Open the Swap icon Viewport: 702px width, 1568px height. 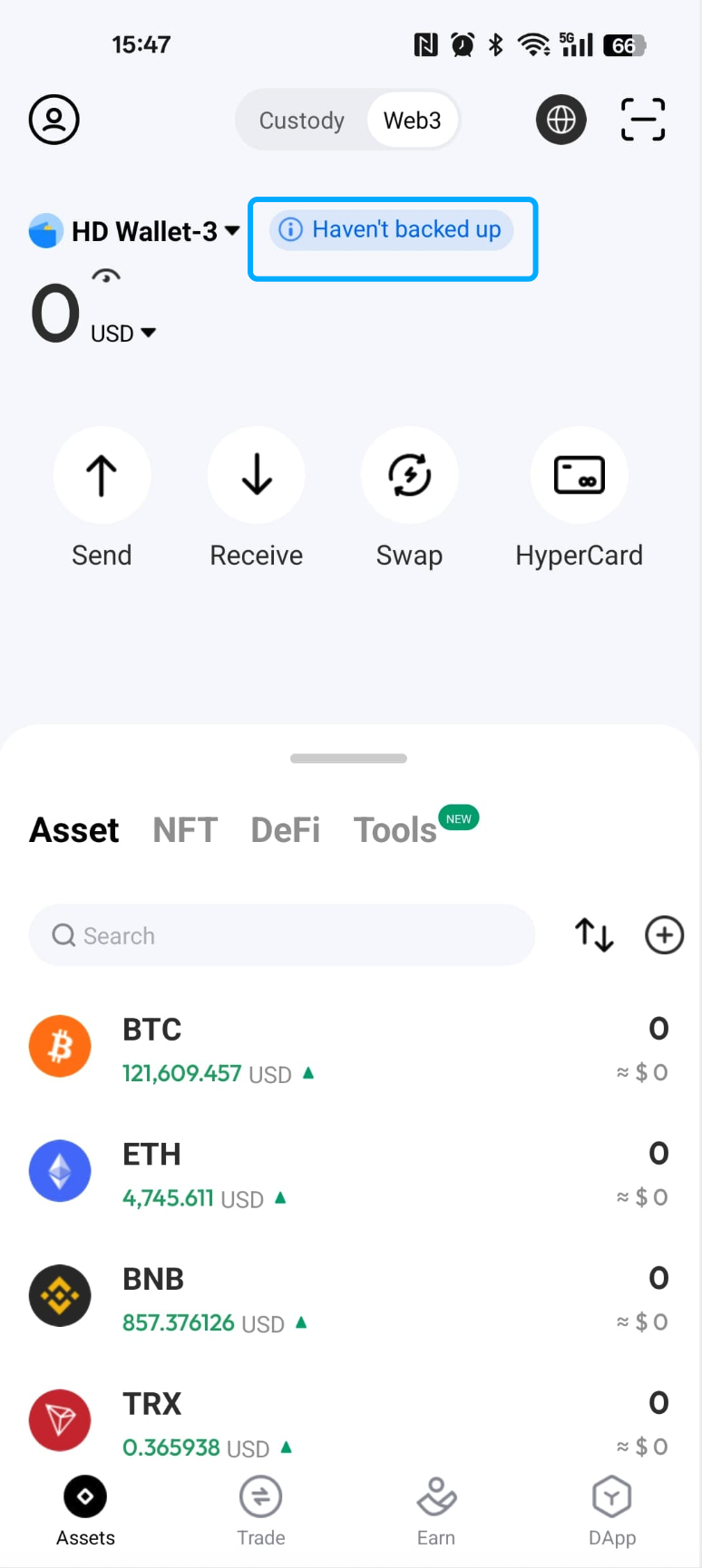pyautogui.click(x=410, y=475)
